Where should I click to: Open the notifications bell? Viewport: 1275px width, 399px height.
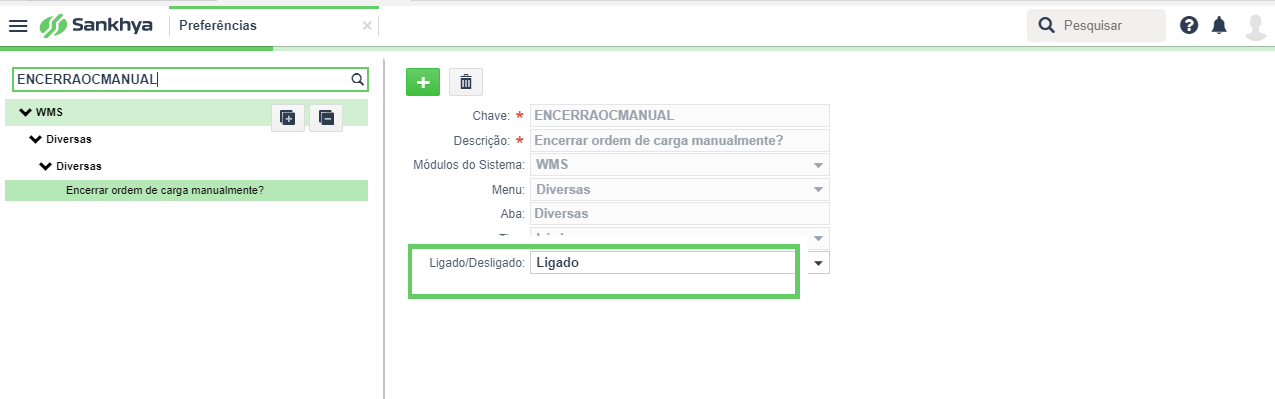[x=1219, y=25]
